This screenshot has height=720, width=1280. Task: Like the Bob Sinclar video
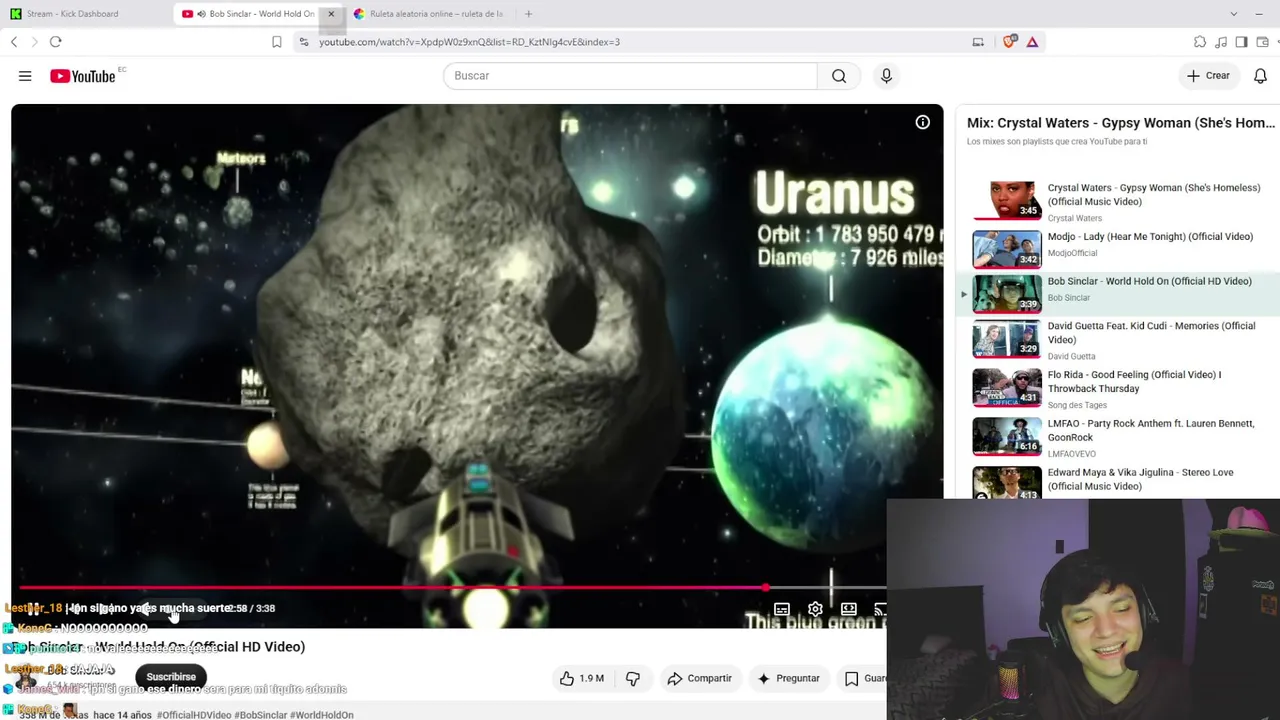tap(581, 678)
